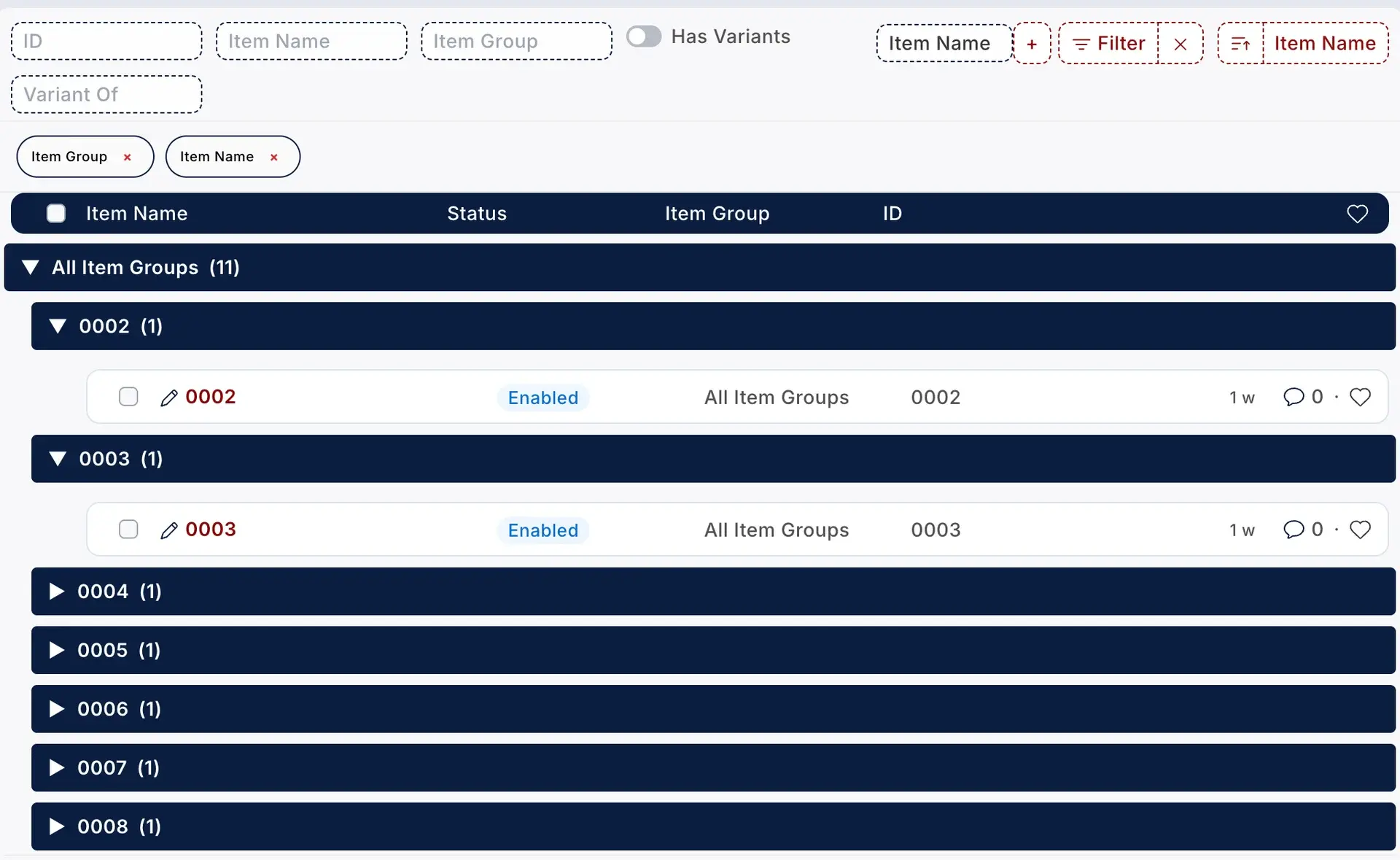The height and width of the screenshot is (860, 1400).
Task: Click the ID value 0002 in its row
Action: (x=936, y=398)
